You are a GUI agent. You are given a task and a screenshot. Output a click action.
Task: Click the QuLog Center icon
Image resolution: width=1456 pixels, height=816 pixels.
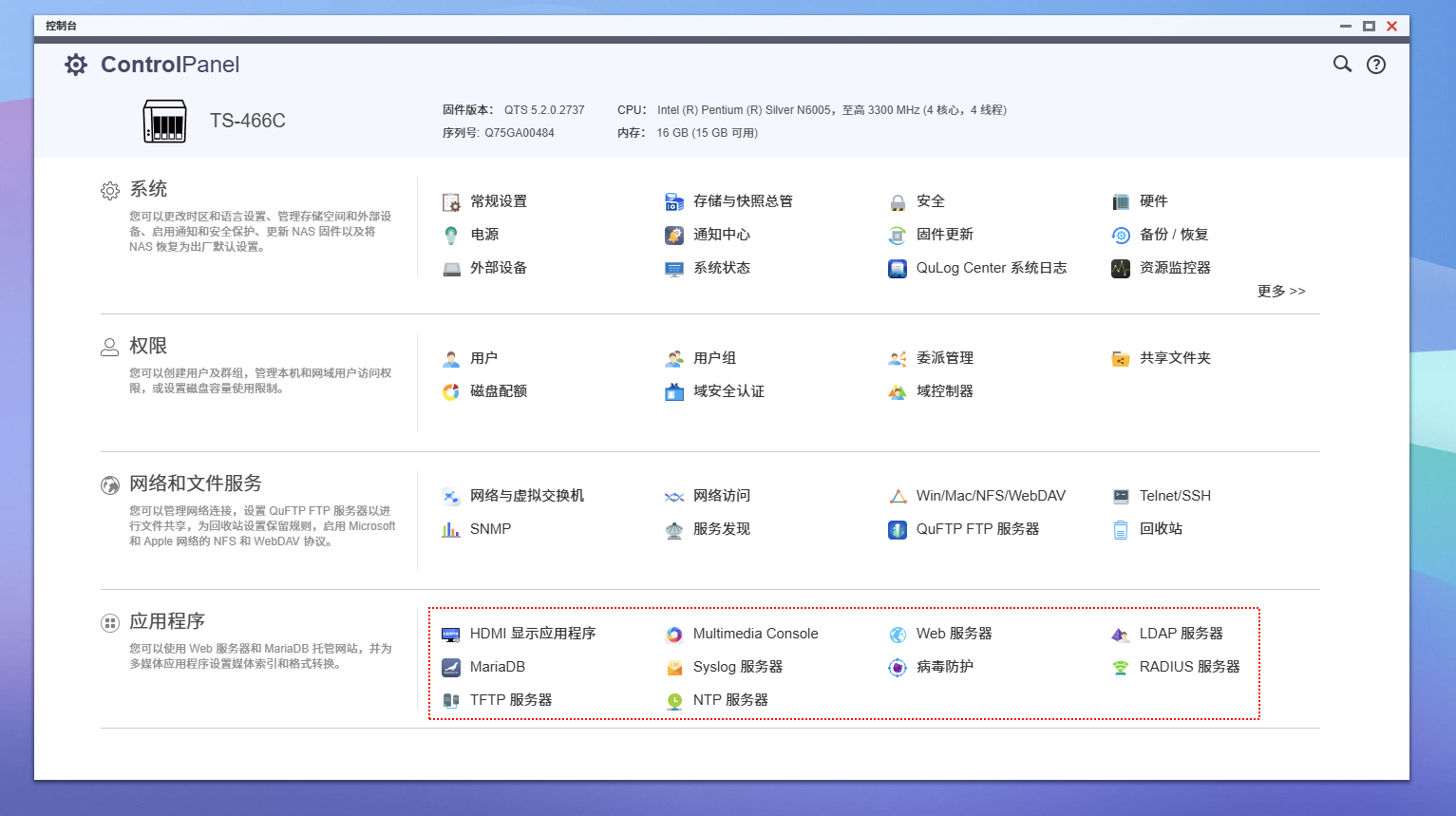(x=898, y=268)
